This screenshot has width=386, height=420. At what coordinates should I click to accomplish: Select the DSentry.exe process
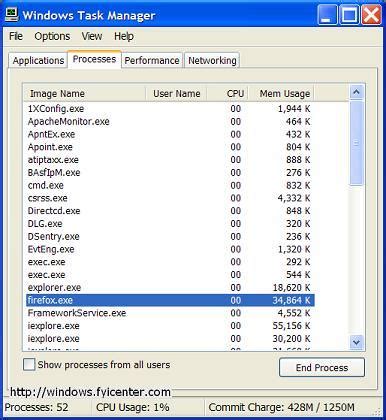170,236
